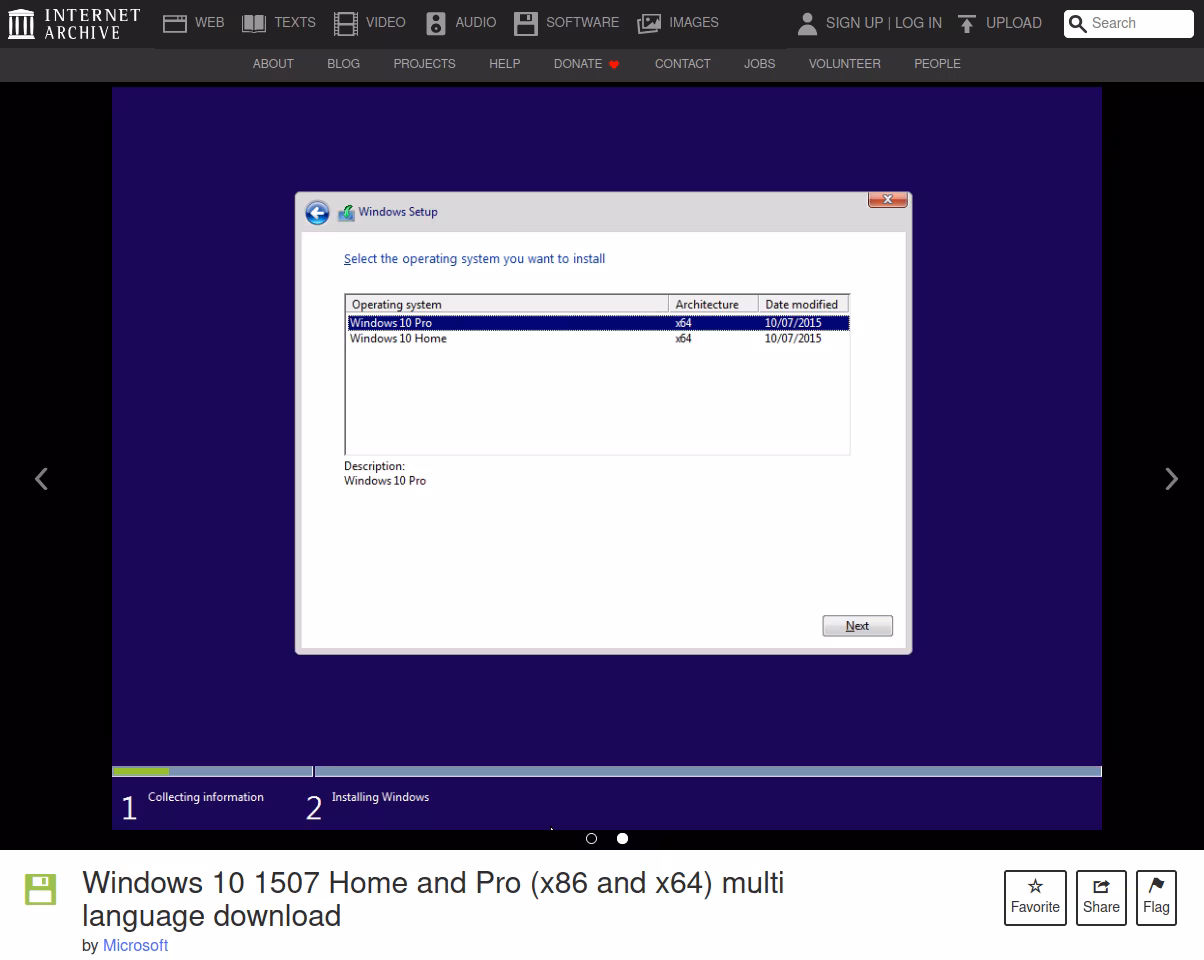The height and width of the screenshot is (960, 1204).
Task: Click the upload arrow icon
Action: point(966,23)
